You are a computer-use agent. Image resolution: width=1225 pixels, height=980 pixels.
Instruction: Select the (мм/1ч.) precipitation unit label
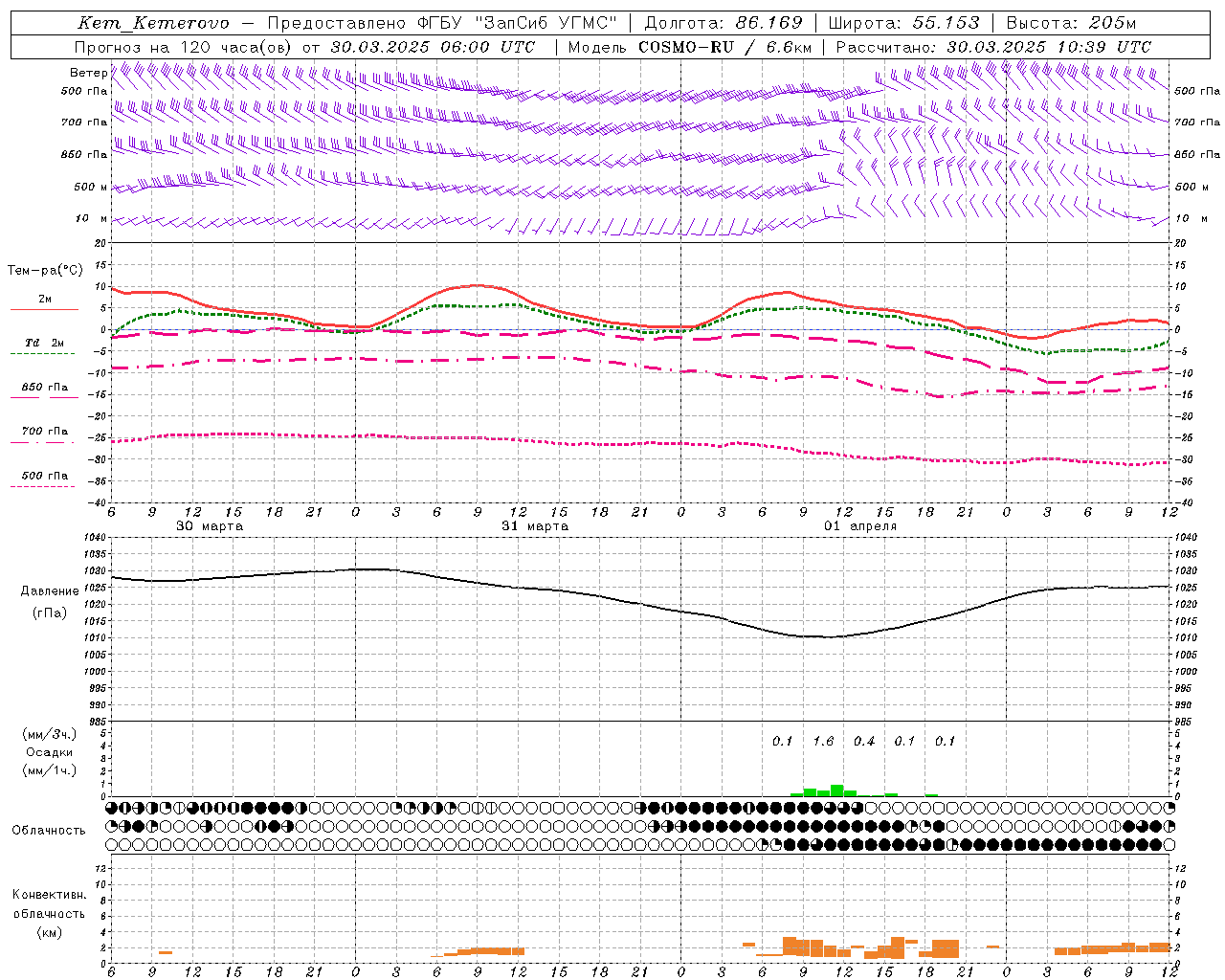pos(50,770)
